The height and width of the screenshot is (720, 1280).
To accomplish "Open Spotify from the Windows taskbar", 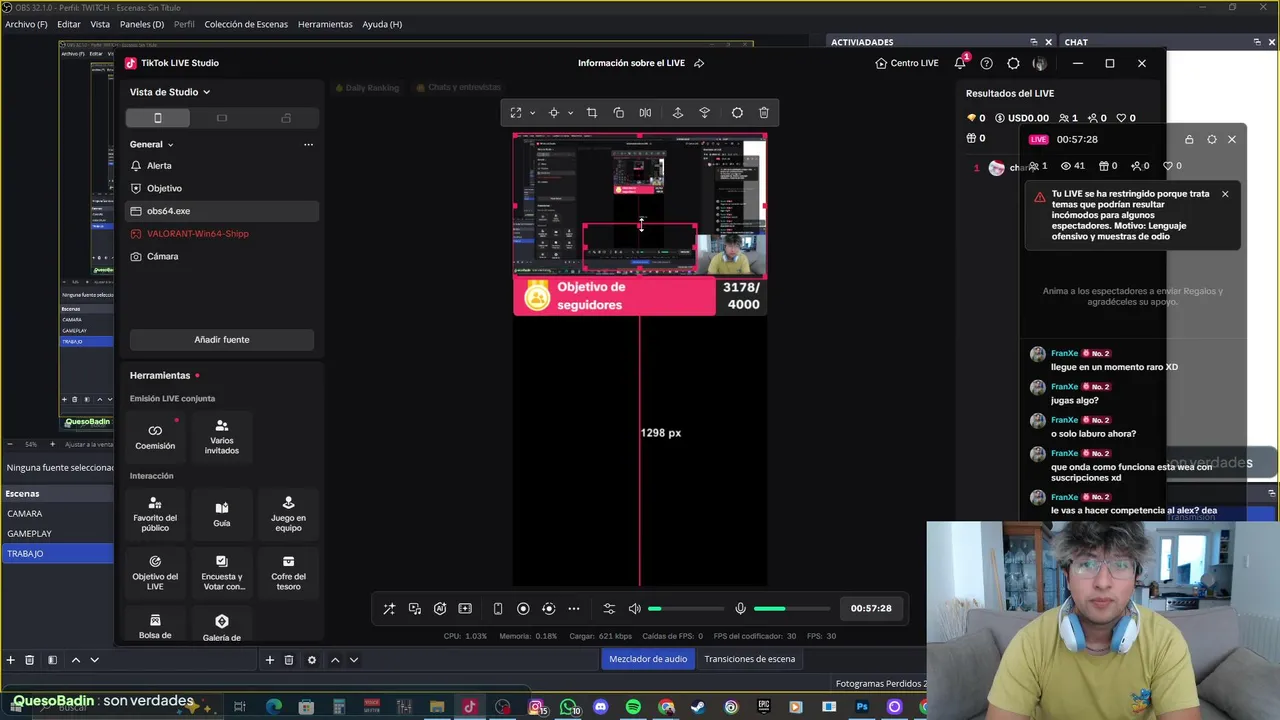I will coord(633,707).
